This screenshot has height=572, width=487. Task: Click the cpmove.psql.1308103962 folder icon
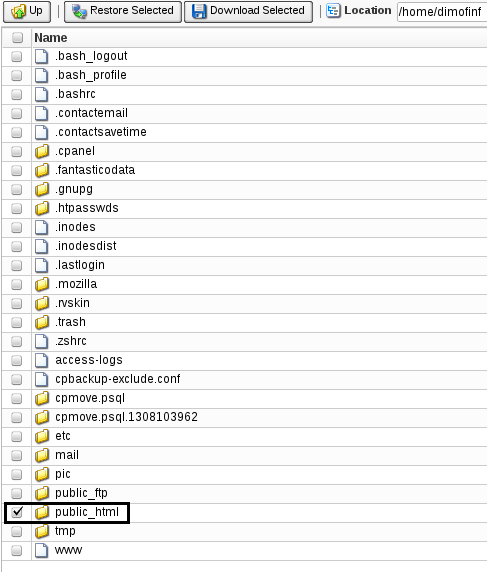pos(42,417)
